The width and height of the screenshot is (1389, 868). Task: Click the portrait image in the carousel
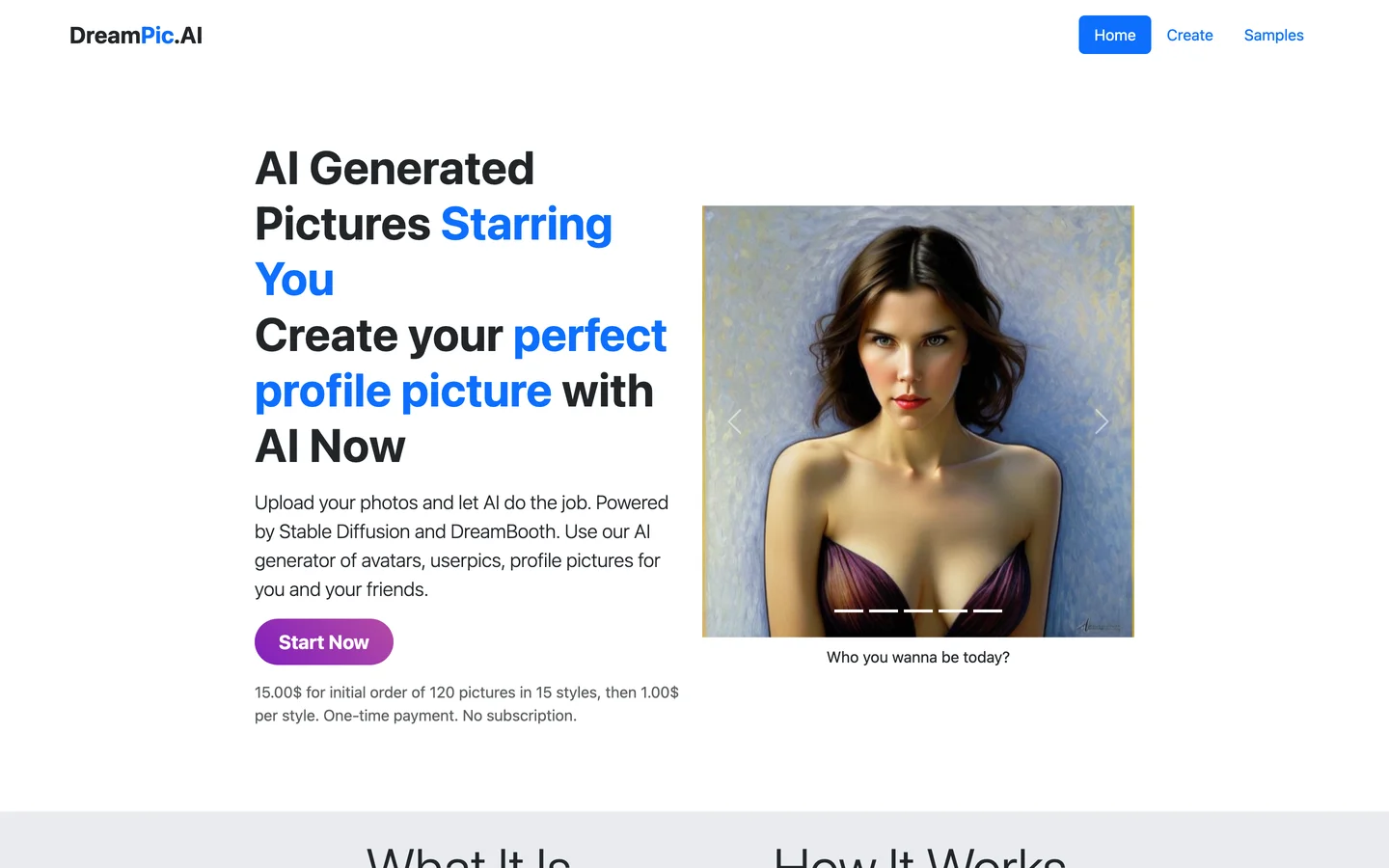point(918,421)
